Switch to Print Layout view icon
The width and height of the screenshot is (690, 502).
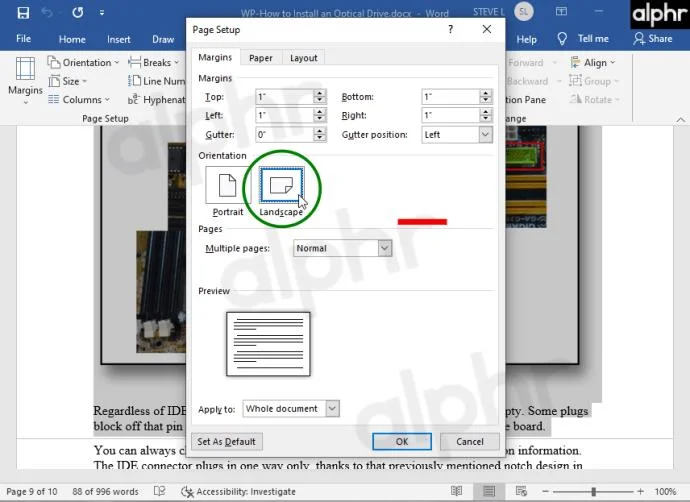tap(488, 491)
